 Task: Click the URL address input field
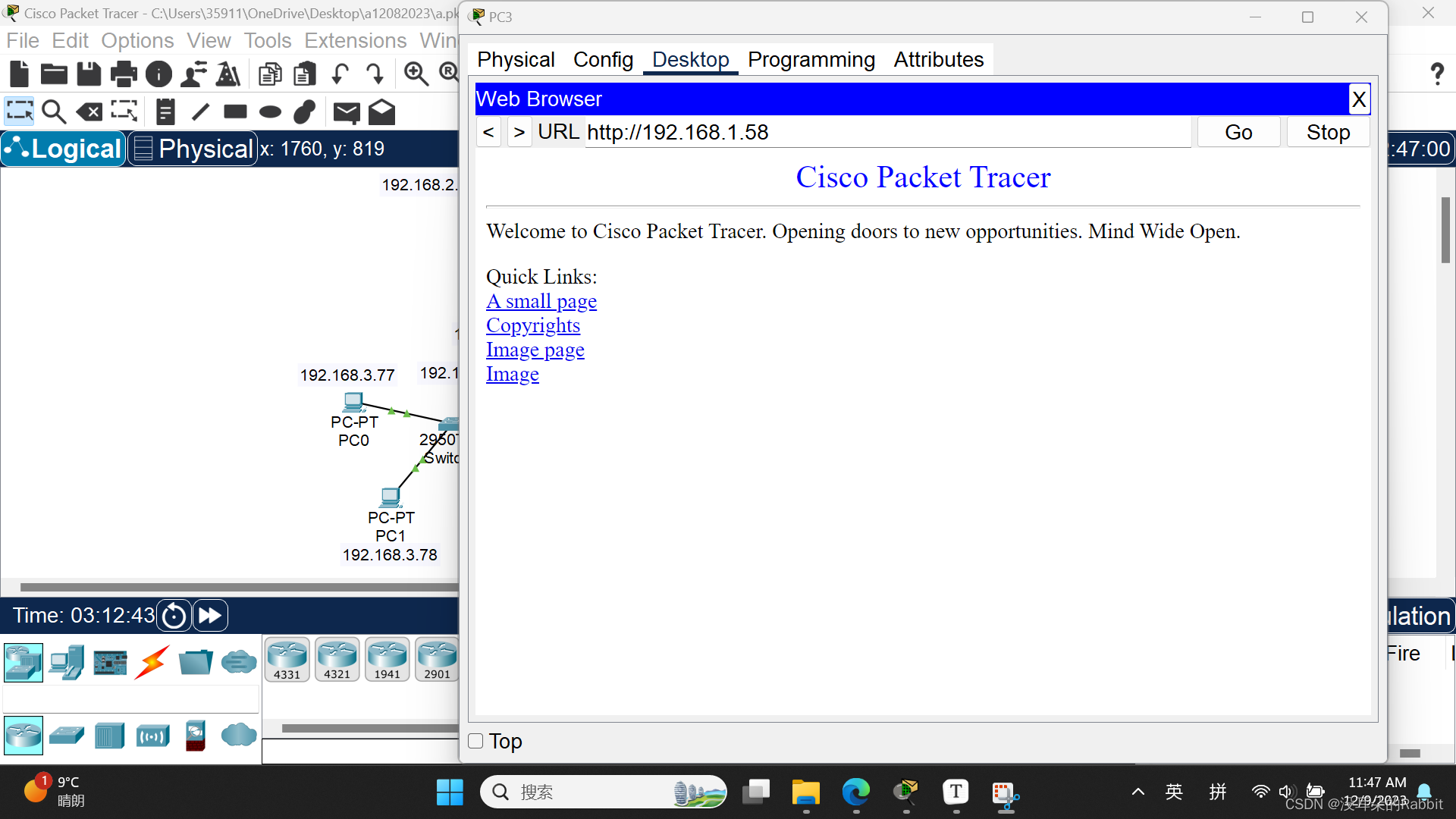pos(888,132)
